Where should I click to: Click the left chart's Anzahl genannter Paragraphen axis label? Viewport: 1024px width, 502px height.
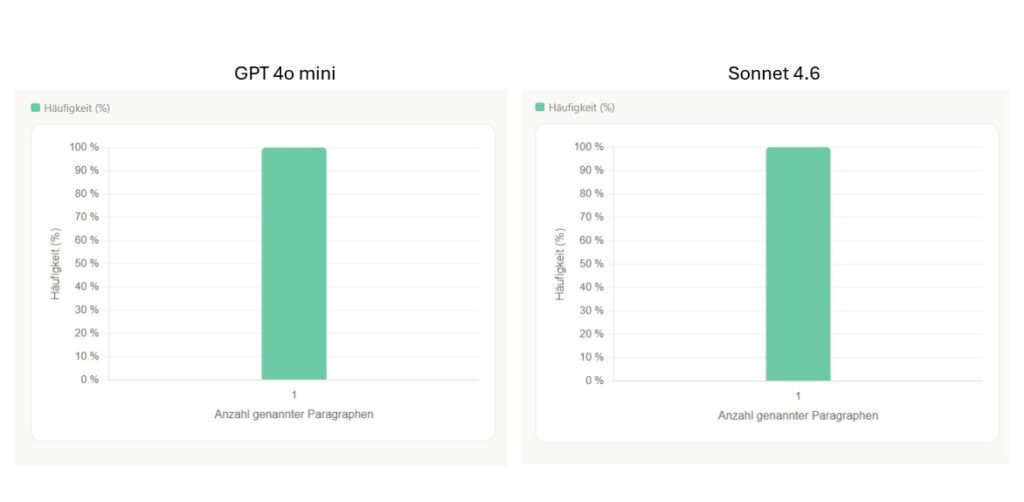click(x=294, y=414)
